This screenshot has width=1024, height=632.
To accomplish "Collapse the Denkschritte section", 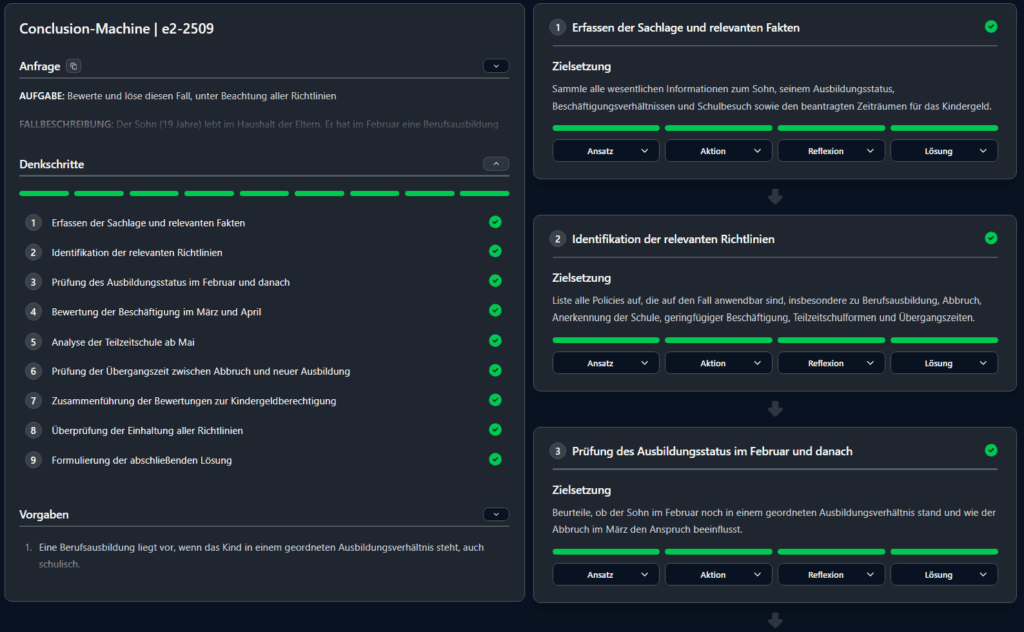I will [x=495, y=164].
